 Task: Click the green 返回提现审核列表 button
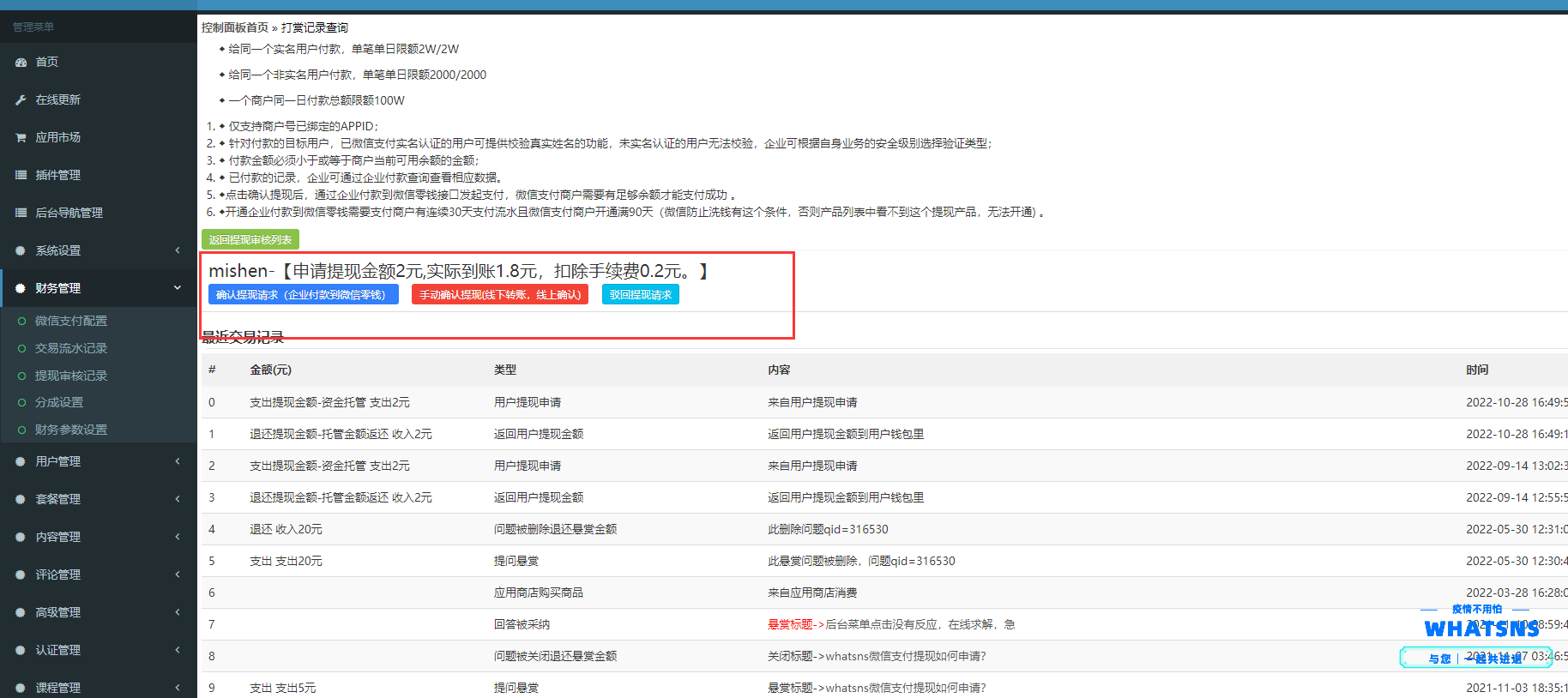click(250, 239)
